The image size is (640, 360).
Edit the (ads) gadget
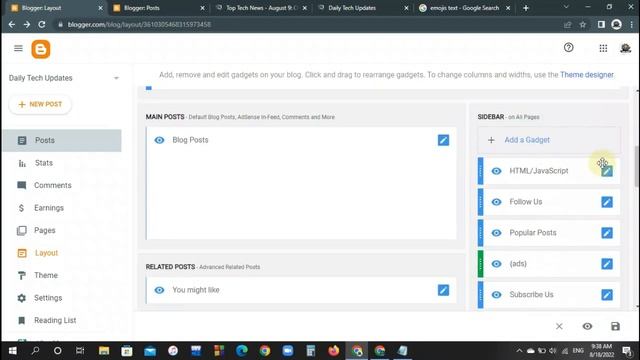coord(607,264)
